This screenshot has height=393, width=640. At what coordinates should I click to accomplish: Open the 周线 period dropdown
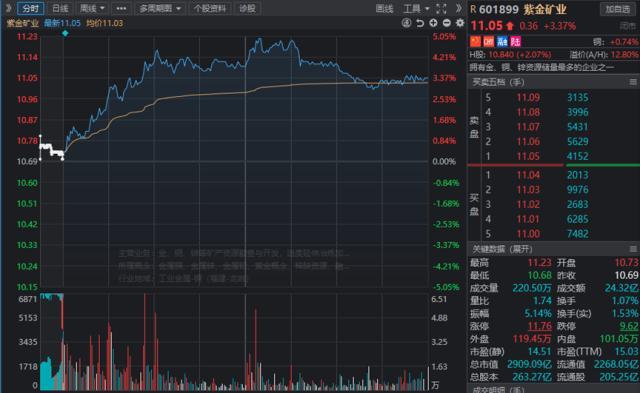point(92,8)
